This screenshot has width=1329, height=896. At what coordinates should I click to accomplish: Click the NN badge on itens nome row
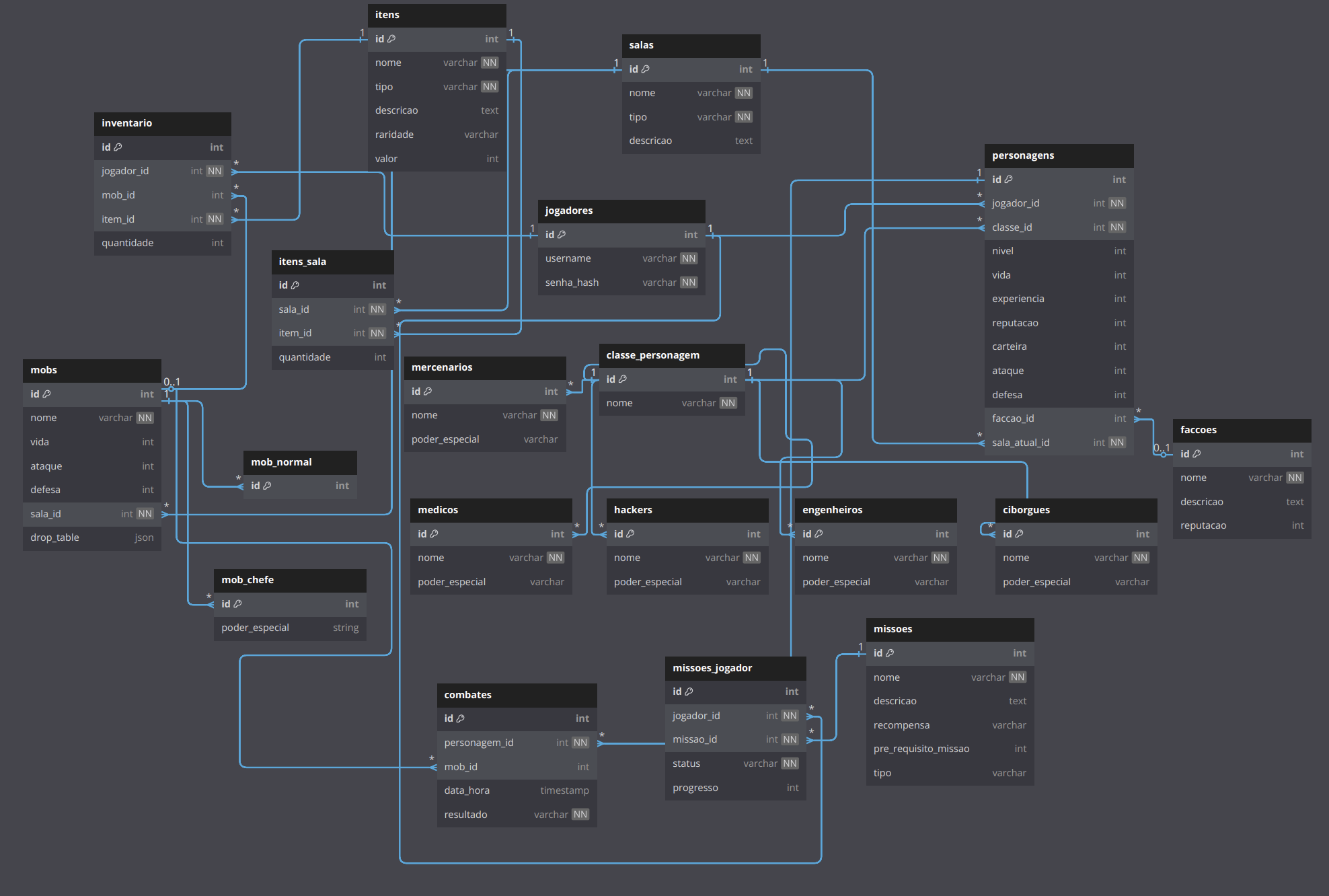(490, 63)
